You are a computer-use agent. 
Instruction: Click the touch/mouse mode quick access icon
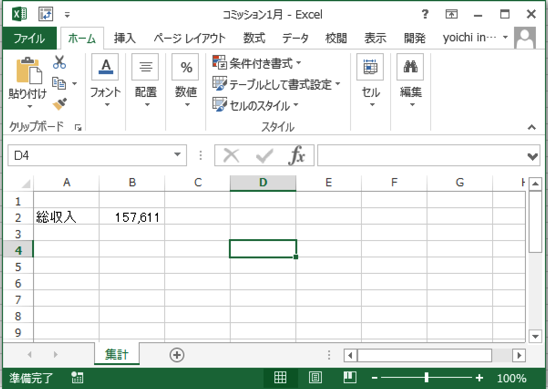coord(46,14)
